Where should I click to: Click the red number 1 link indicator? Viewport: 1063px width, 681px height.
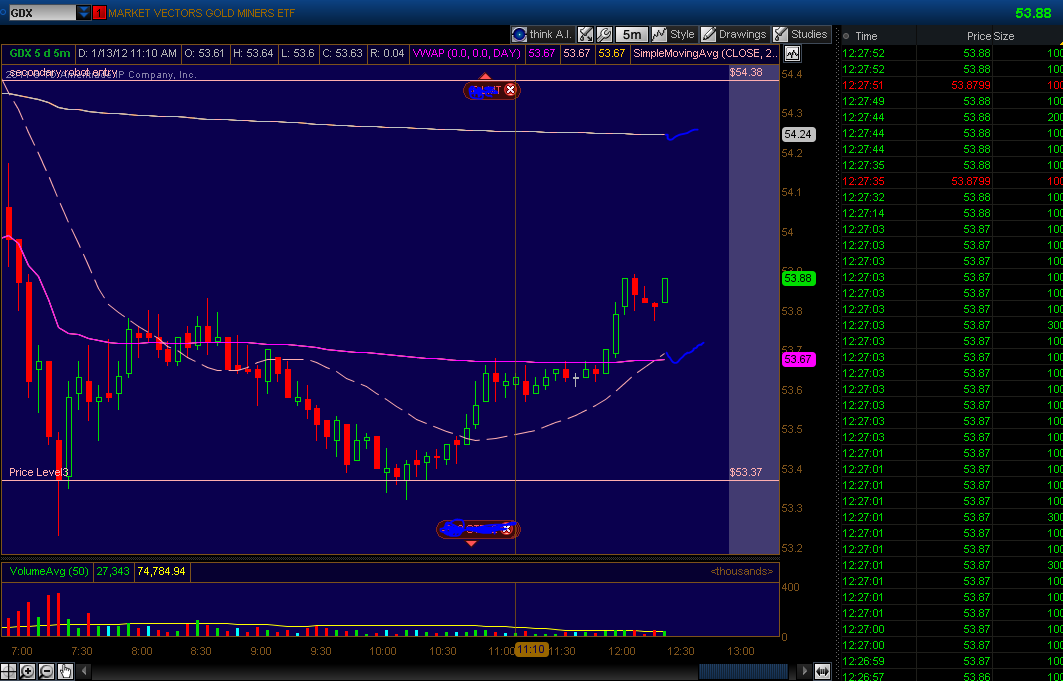tap(99, 12)
